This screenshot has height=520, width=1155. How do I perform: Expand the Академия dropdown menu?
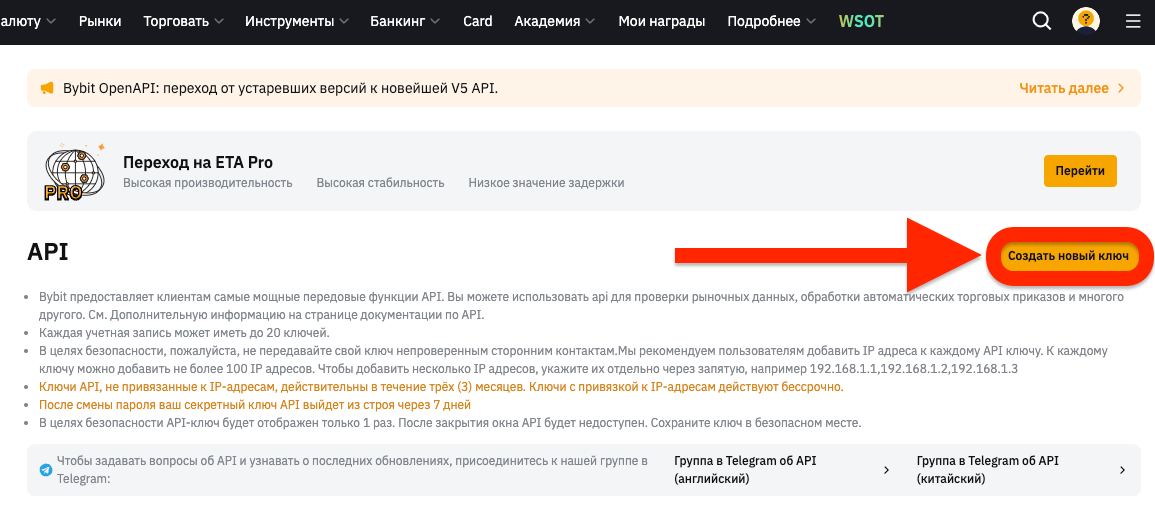555,21
